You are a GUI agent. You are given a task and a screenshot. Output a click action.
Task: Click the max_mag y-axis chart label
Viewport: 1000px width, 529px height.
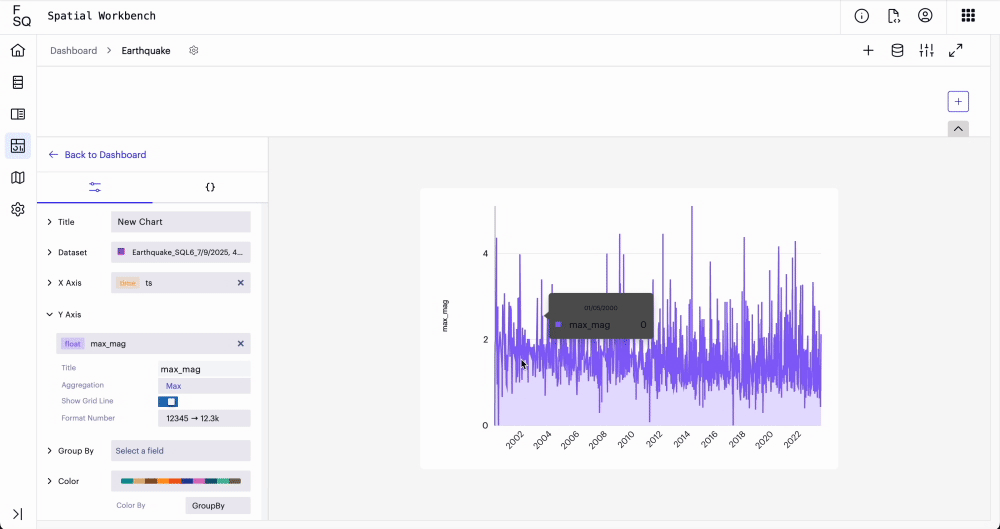pos(445,316)
